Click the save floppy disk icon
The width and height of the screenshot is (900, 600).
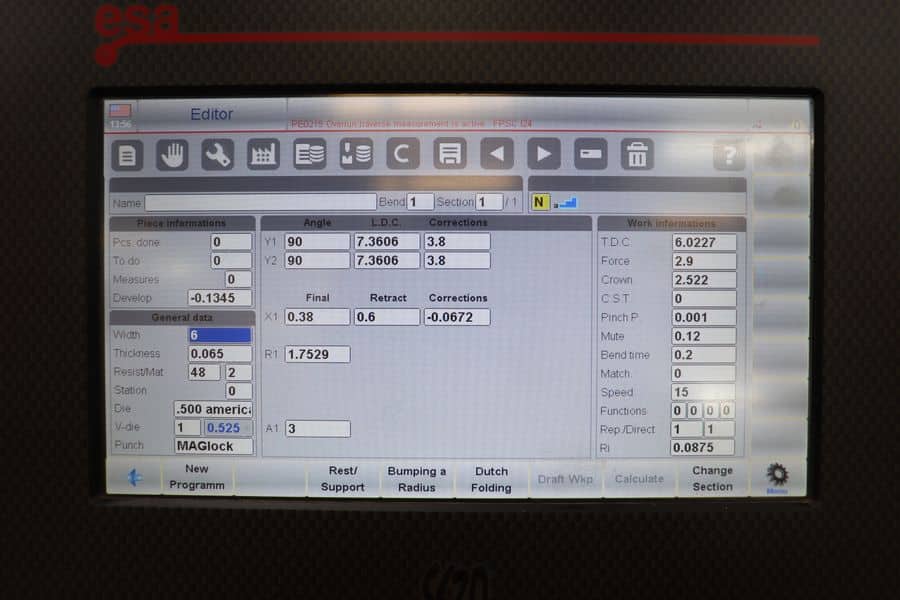[450, 154]
